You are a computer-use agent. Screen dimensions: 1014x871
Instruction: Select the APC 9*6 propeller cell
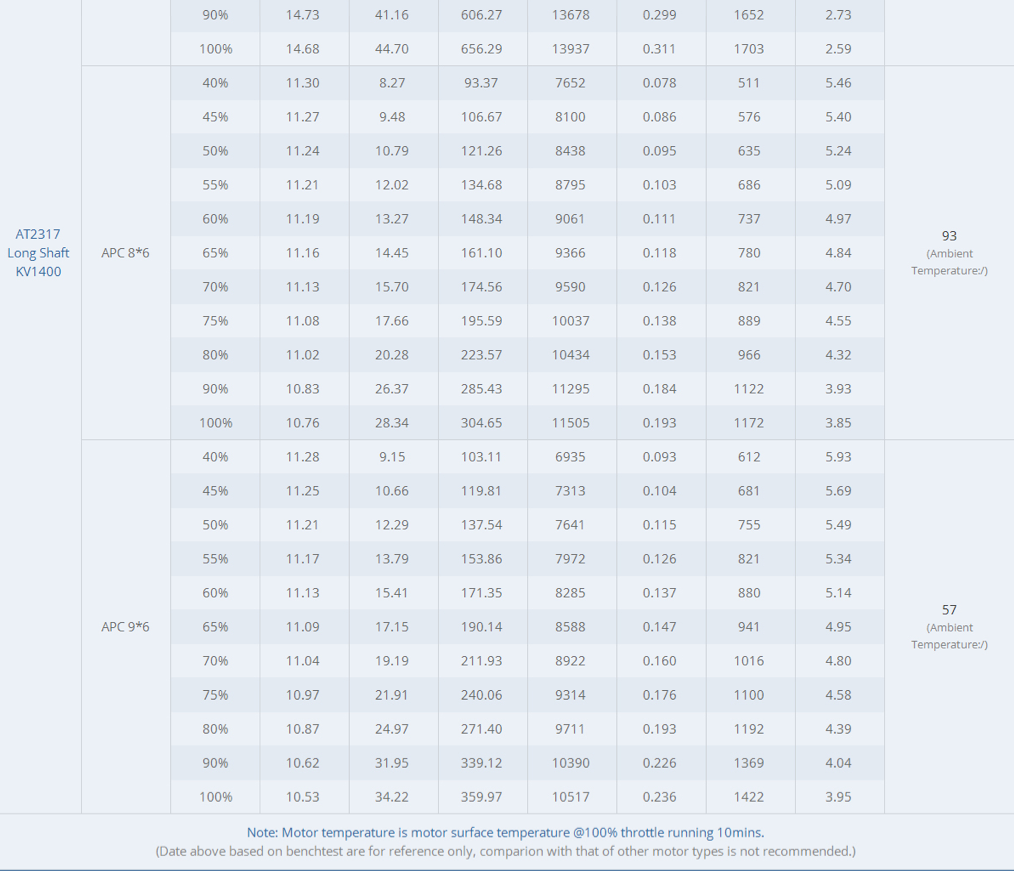[125, 627]
